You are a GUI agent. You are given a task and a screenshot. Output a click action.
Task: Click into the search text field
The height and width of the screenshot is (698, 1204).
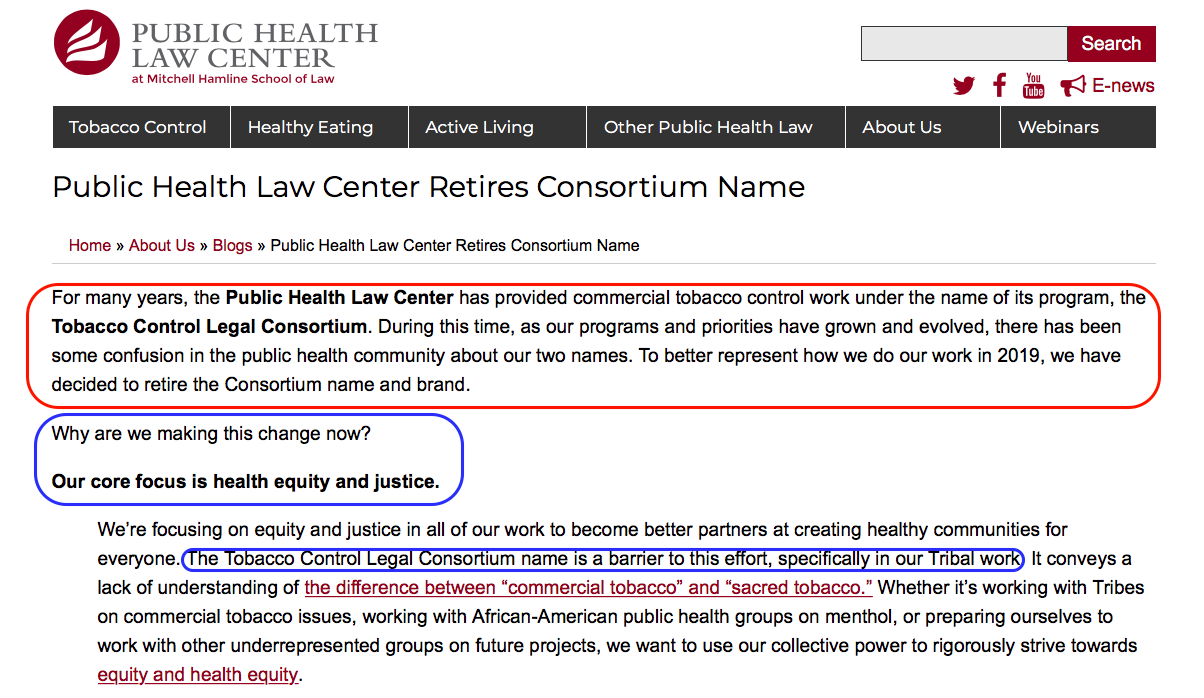[x=964, y=44]
